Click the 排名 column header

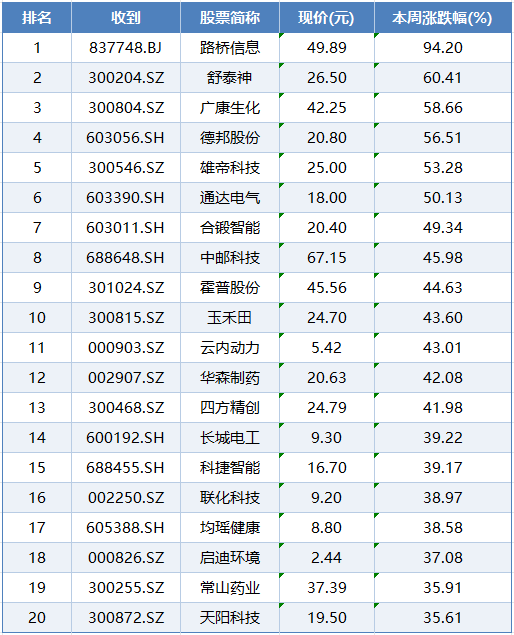pyautogui.click(x=37, y=17)
